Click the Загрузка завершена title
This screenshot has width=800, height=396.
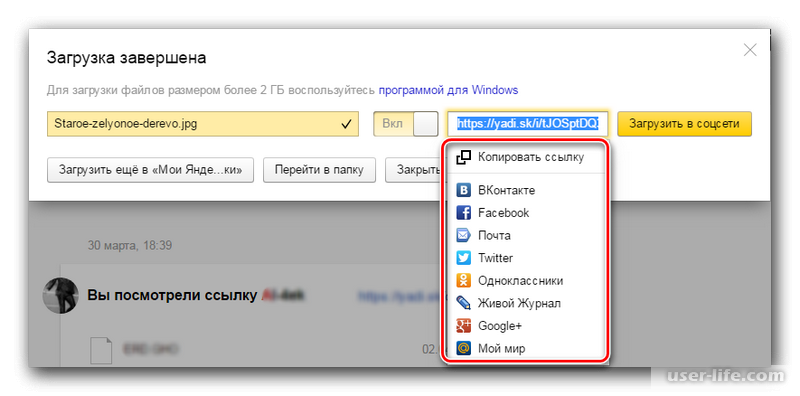[127, 58]
